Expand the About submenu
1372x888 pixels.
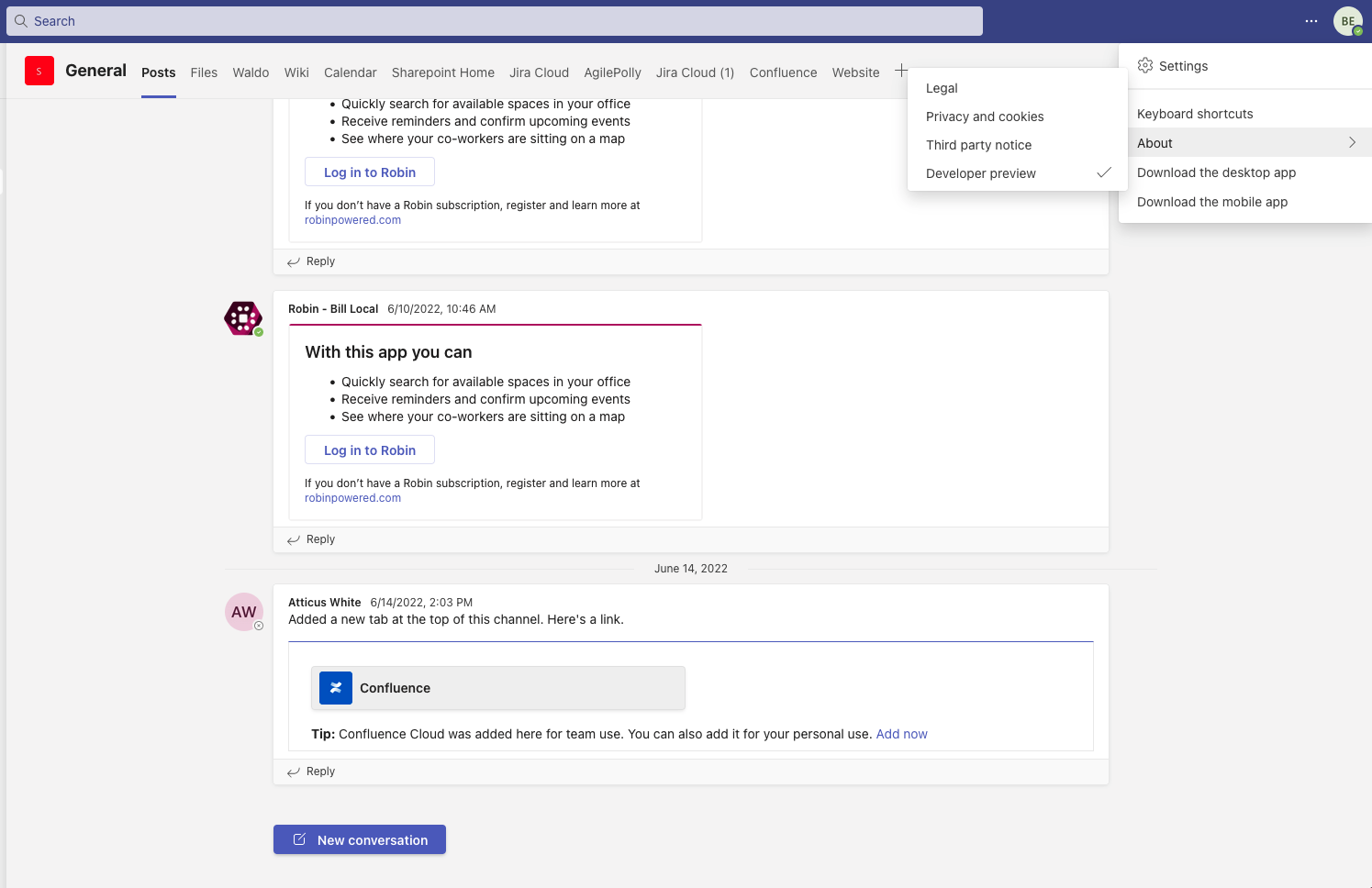pyautogui.click(x=1154, y=143)
